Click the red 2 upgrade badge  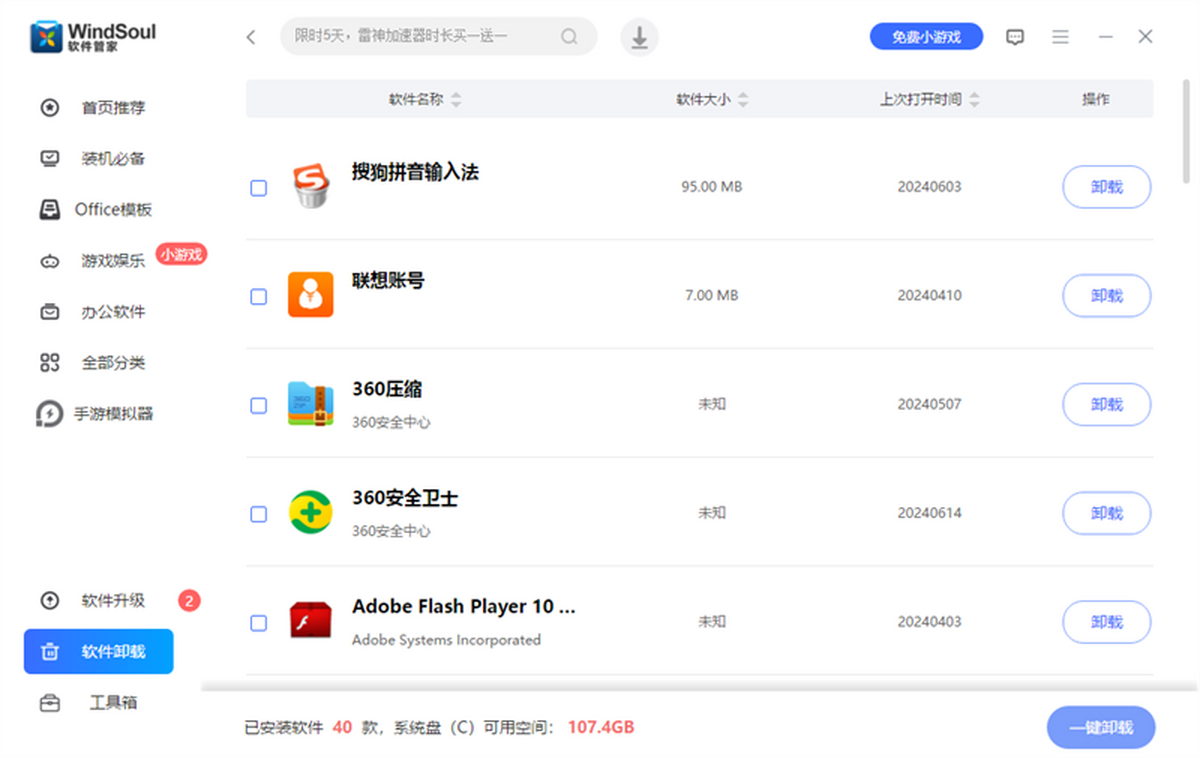[x=189, y=600]
